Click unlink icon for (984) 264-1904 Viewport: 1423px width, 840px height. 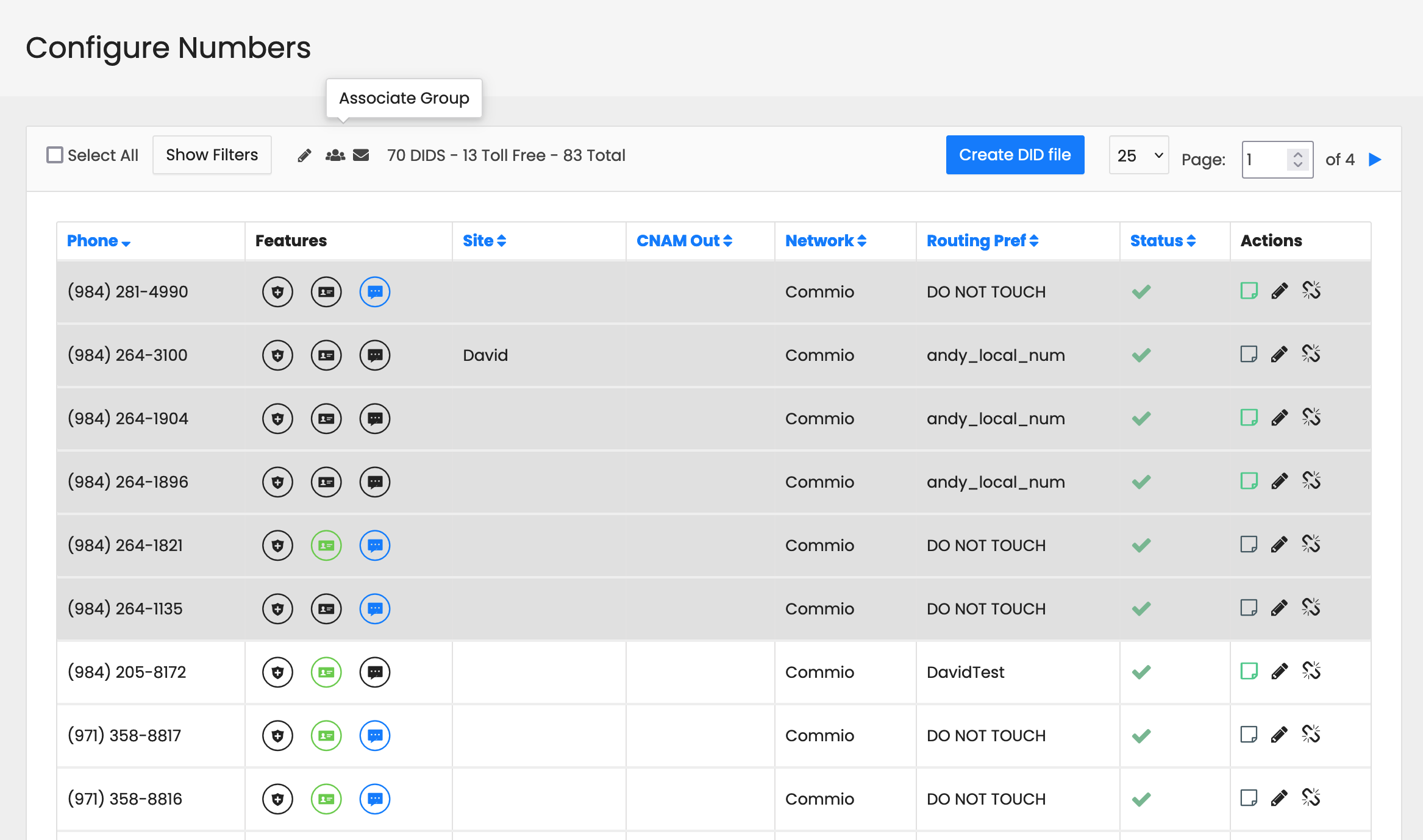(x=1311, y=417)
